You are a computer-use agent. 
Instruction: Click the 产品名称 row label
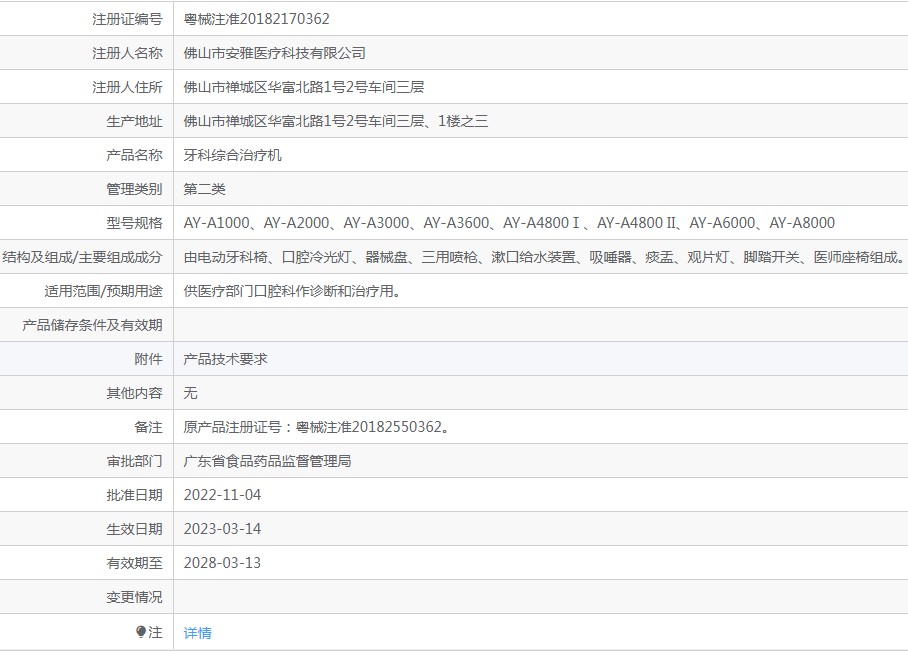click(134, 155)
